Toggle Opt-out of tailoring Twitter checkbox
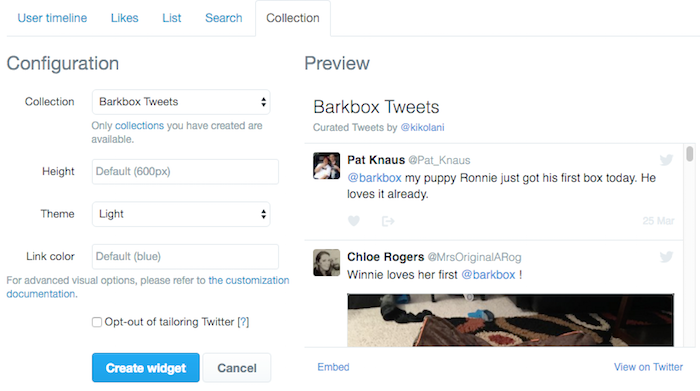 point(97,322)
